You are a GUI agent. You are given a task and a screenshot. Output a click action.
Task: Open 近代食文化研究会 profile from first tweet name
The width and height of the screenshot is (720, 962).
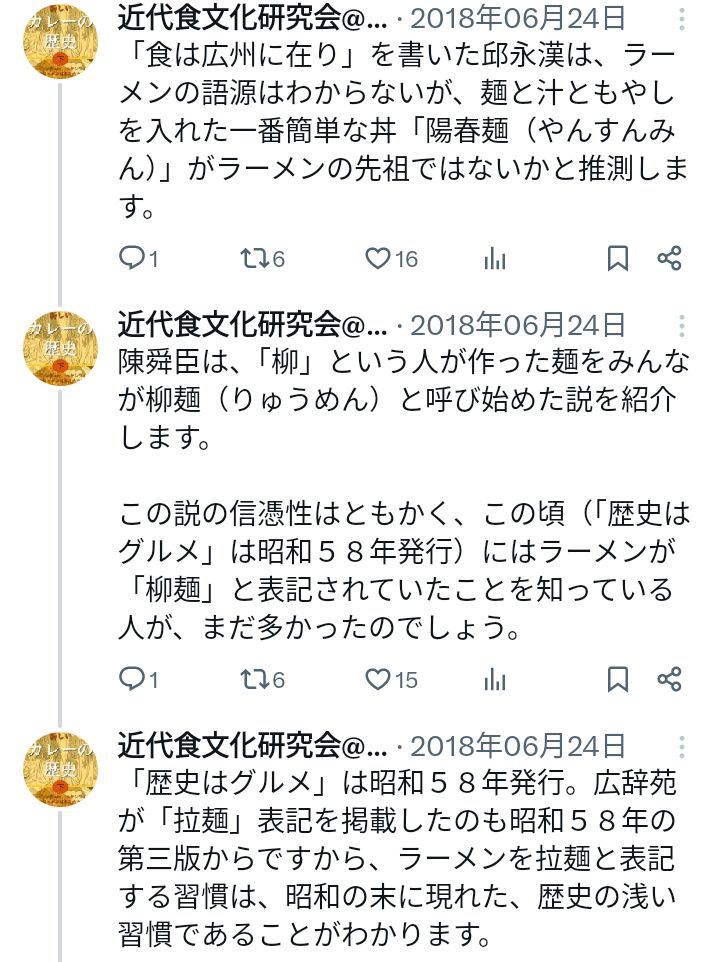pos(251,18)
